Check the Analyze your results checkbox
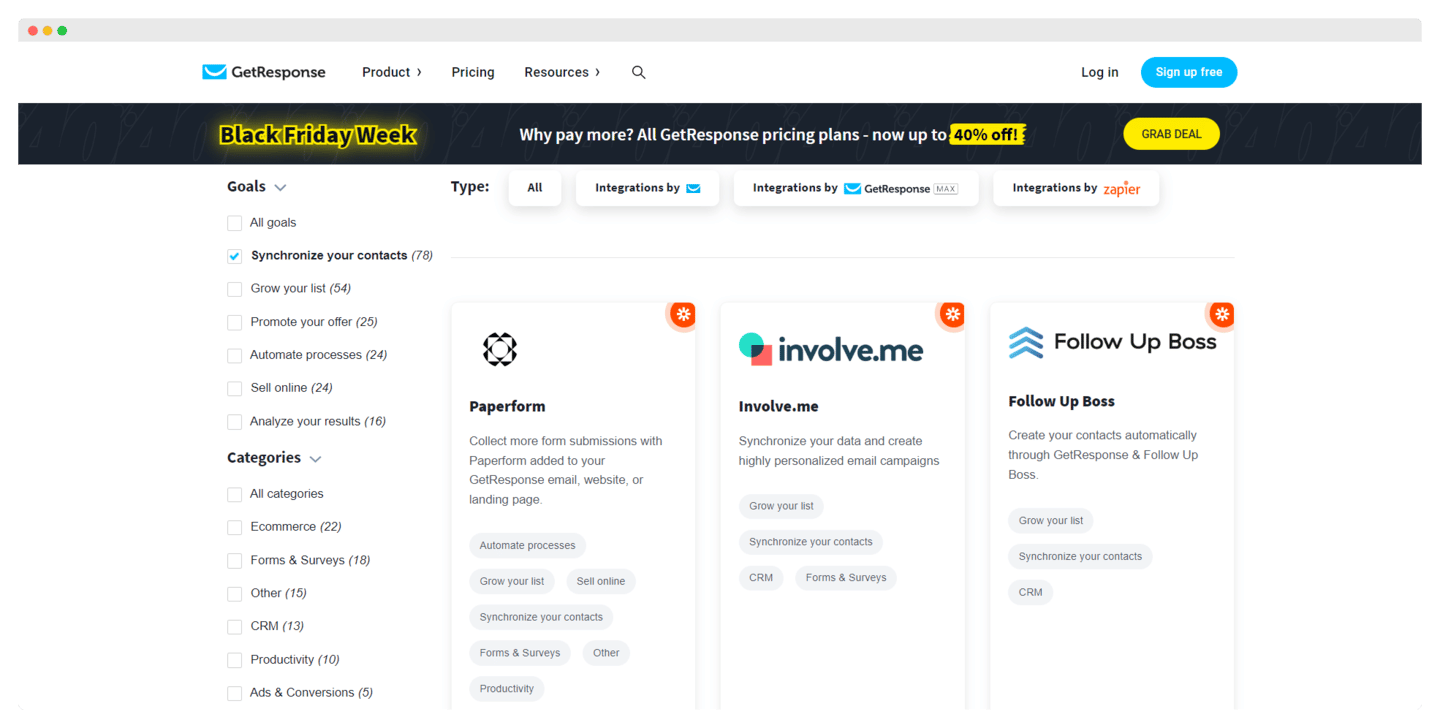 point(234,421)
